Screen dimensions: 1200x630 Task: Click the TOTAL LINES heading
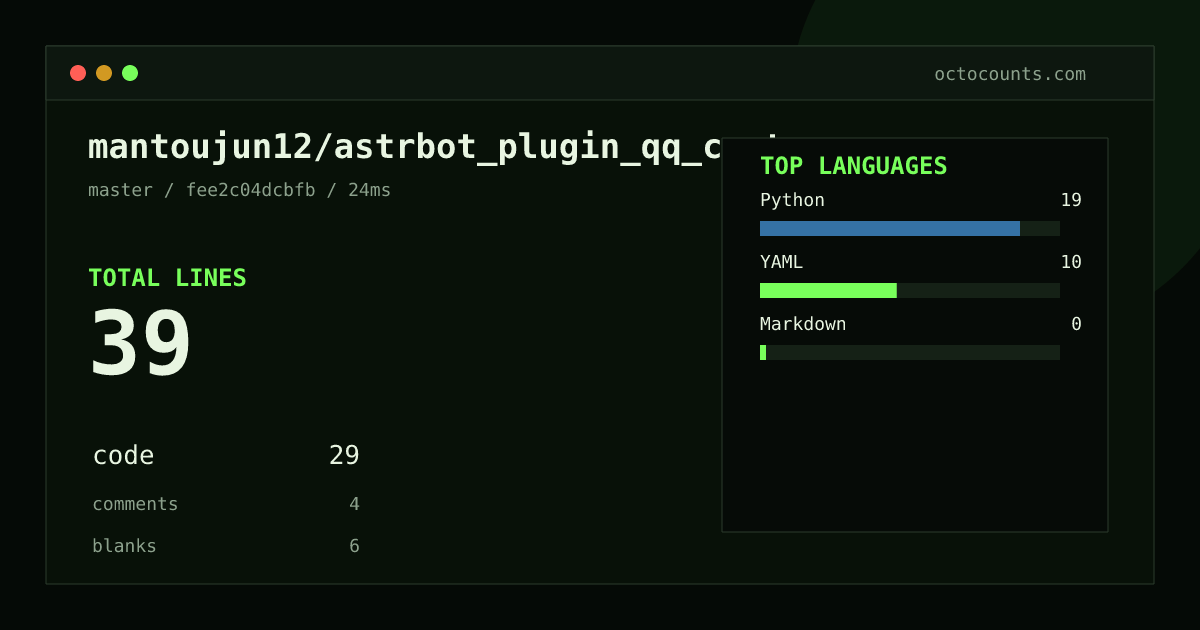[167, 278]
